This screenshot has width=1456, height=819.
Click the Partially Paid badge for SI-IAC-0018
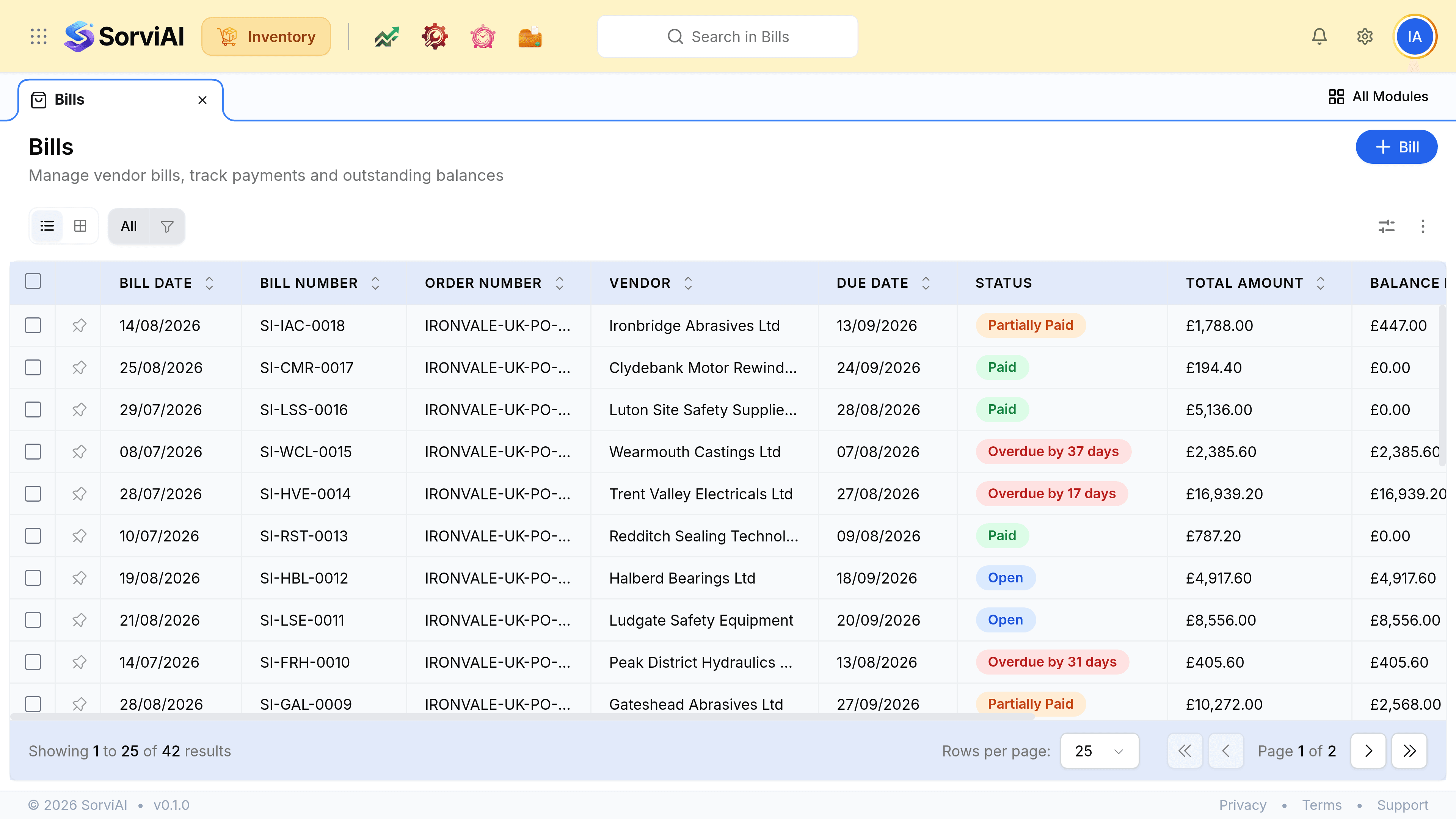click(x=1031, y=326)
